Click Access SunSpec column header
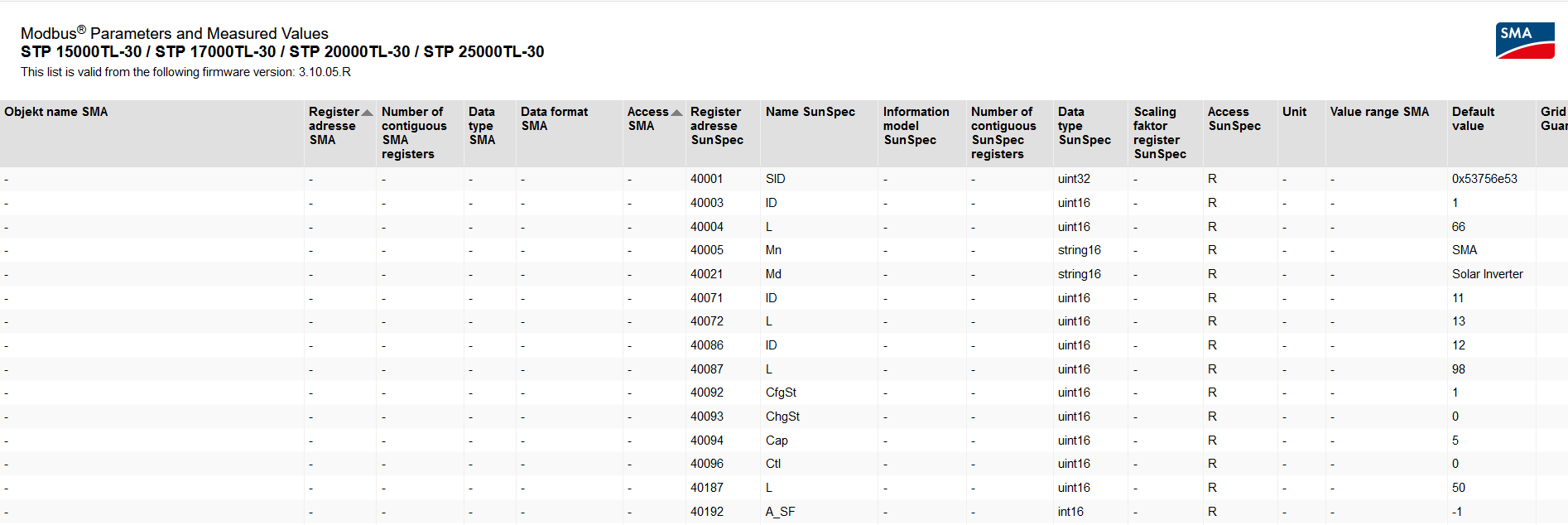Viewport: 1568px width, 525px height. [x=1234, y=118]
